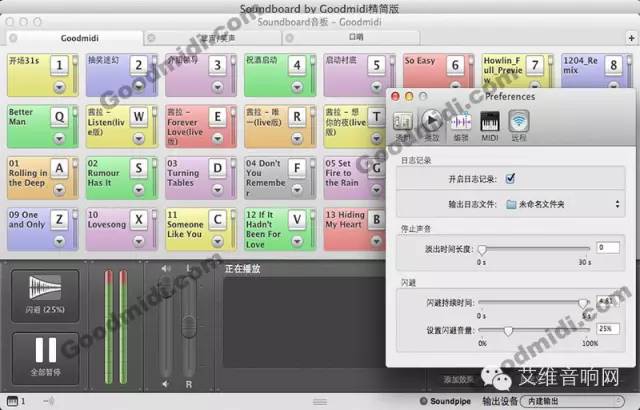This screenshot has height=410, width=640.
Task: Open the MIDI preferences pane
Action: [489, 126]
